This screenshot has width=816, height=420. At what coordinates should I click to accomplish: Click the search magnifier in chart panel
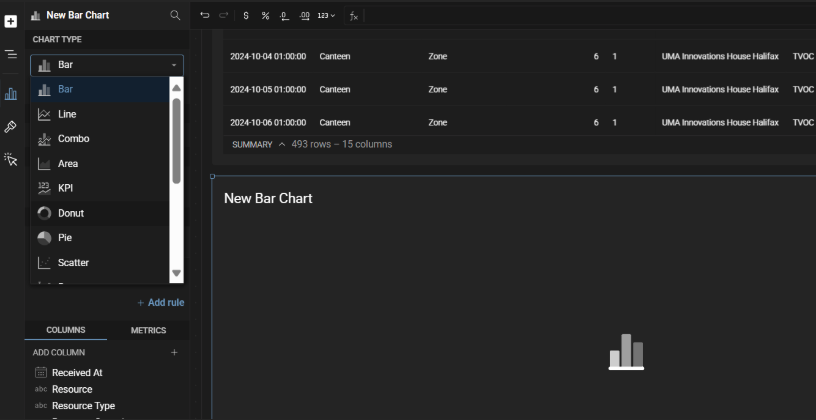[x=175, y=15]
